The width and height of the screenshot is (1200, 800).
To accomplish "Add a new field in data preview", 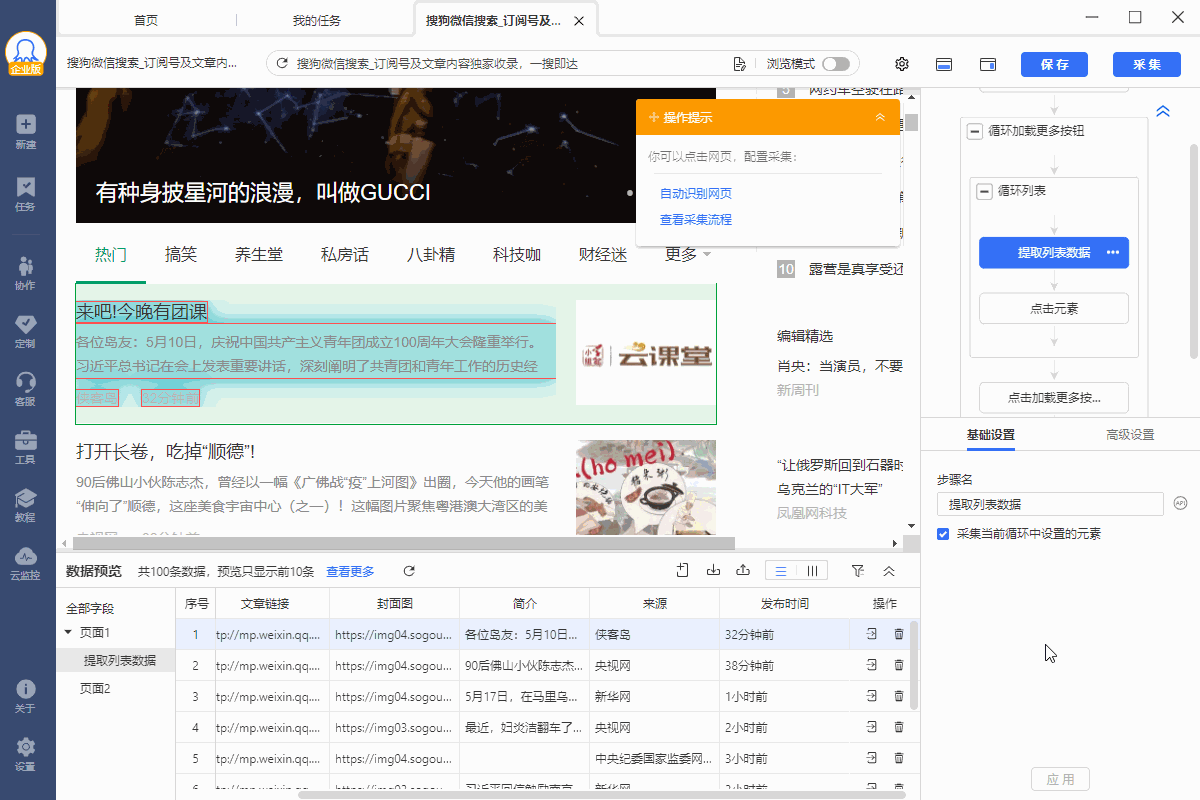I will point(683,570).
